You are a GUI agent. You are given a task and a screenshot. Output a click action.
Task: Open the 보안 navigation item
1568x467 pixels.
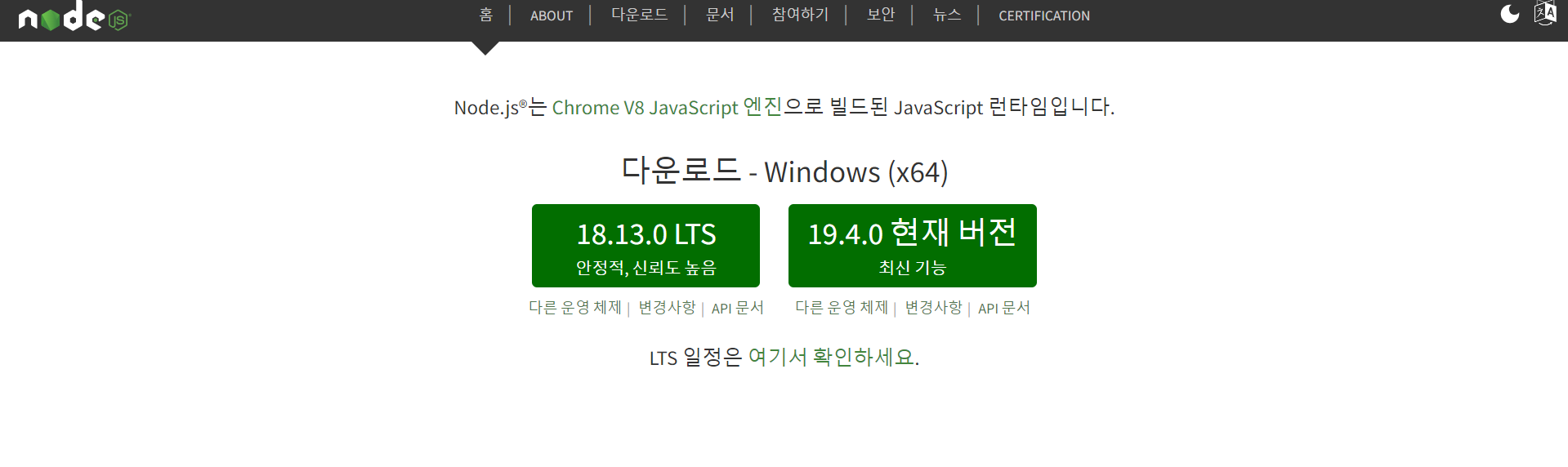pos(881,15)
